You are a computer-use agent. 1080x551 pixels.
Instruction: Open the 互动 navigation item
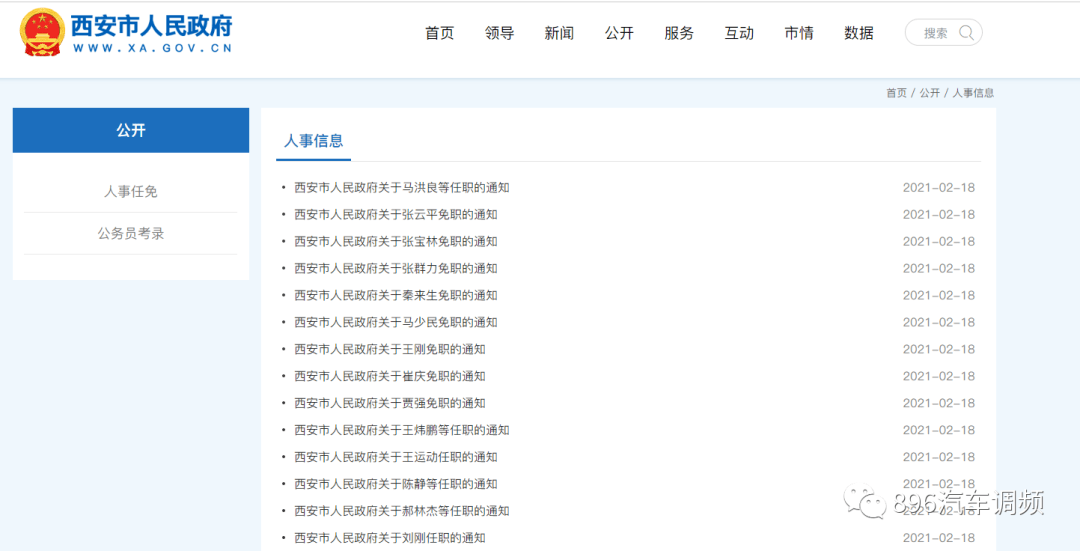click(739, 33)
